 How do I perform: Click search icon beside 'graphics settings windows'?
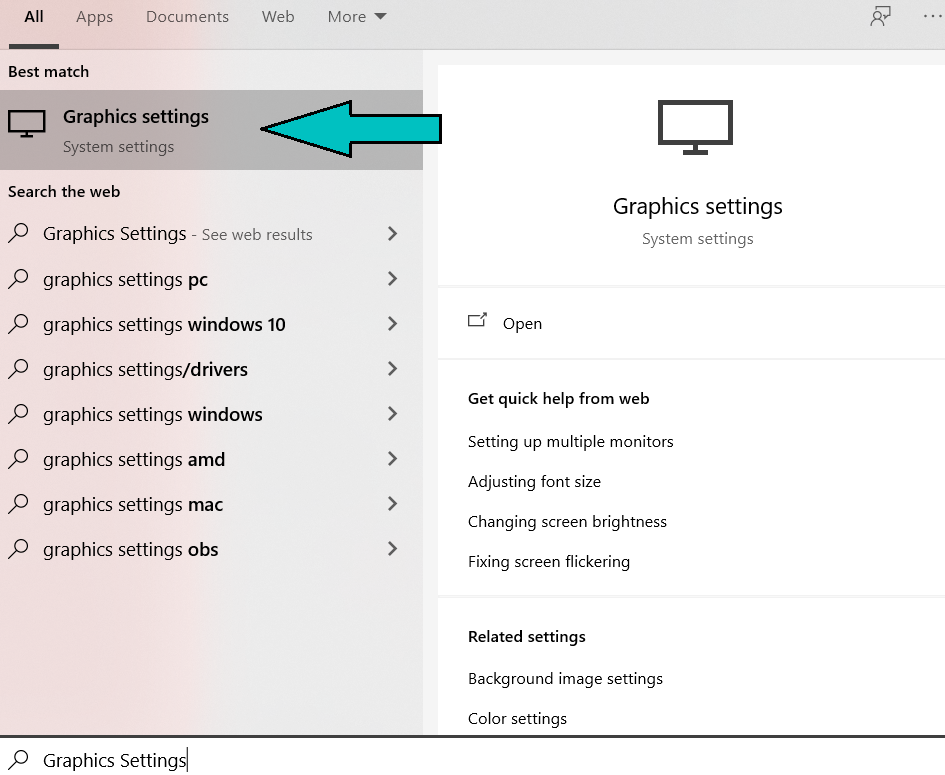pos(19,414)
